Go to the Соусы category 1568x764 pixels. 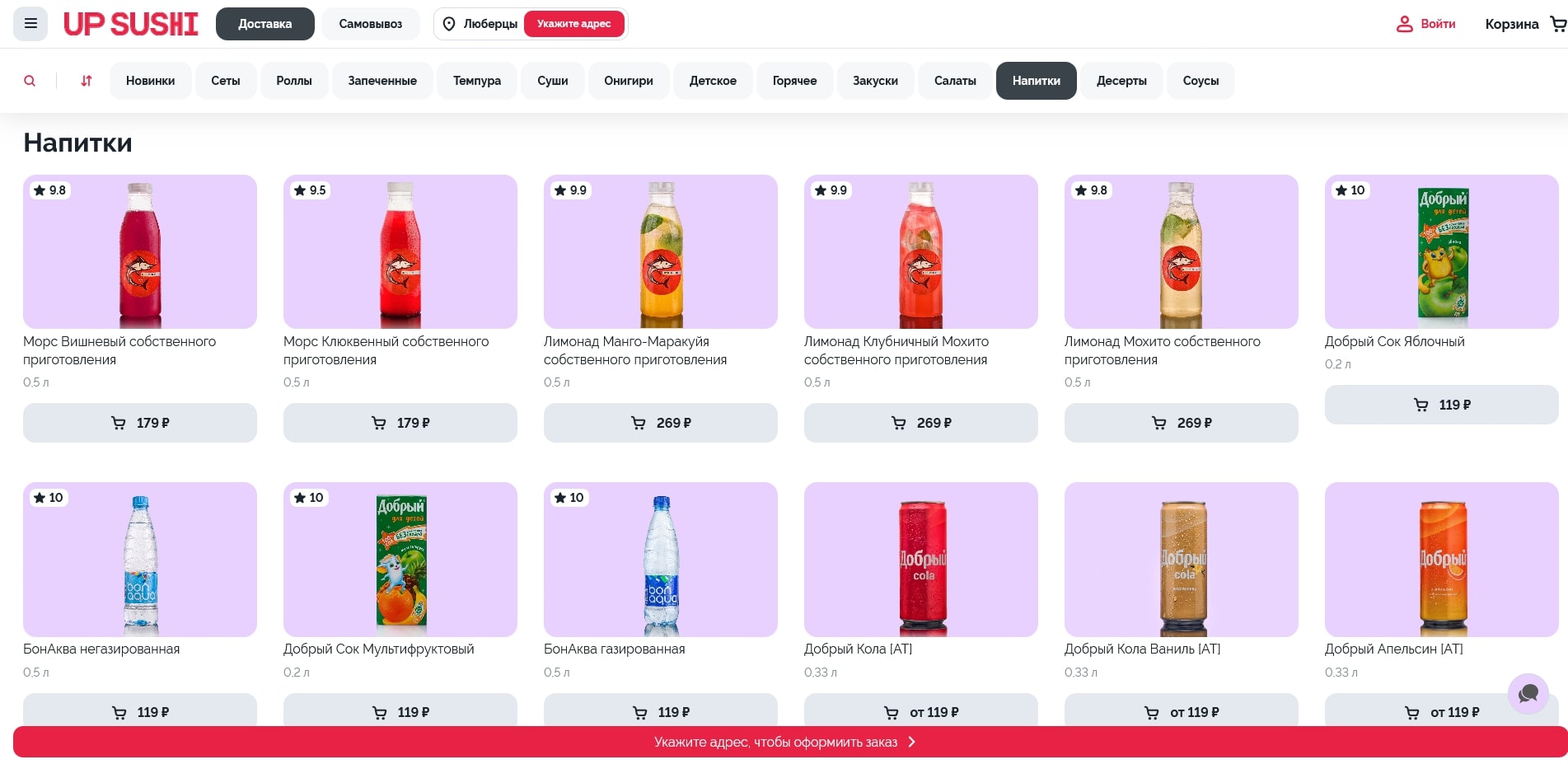[1200, 81]
